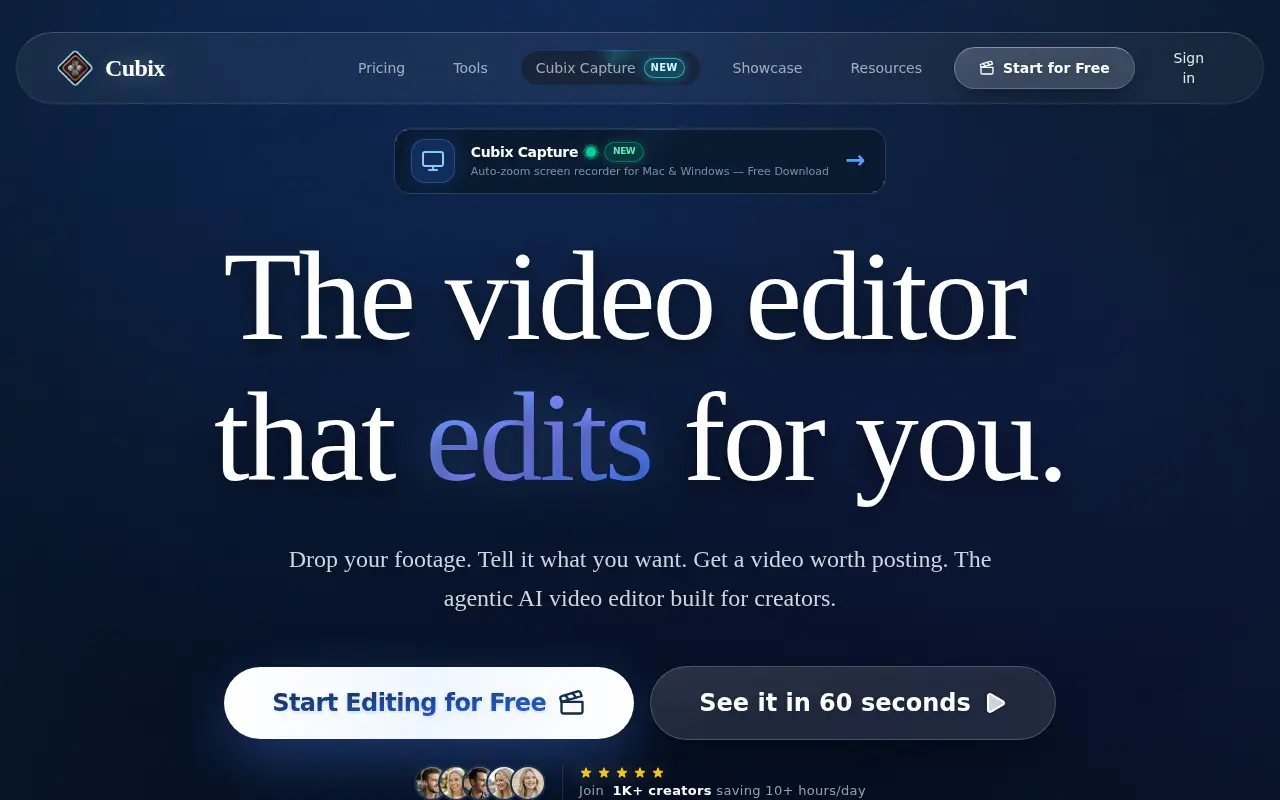Click the five-star rating icons
The width and height of the screenshot is (1280, 800).
622,773
